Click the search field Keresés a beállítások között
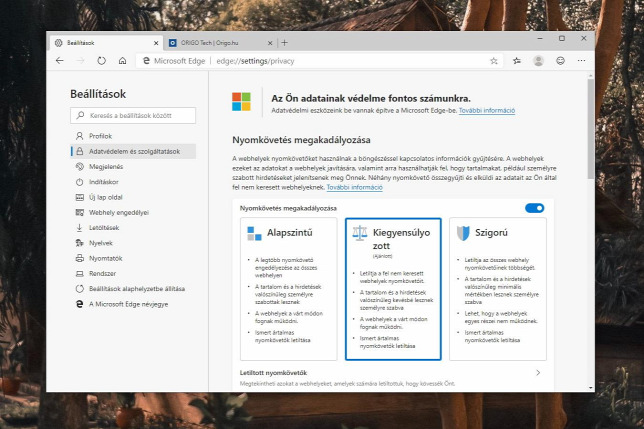The height and width of the screenshot is (429, 644). pos(133,115)
